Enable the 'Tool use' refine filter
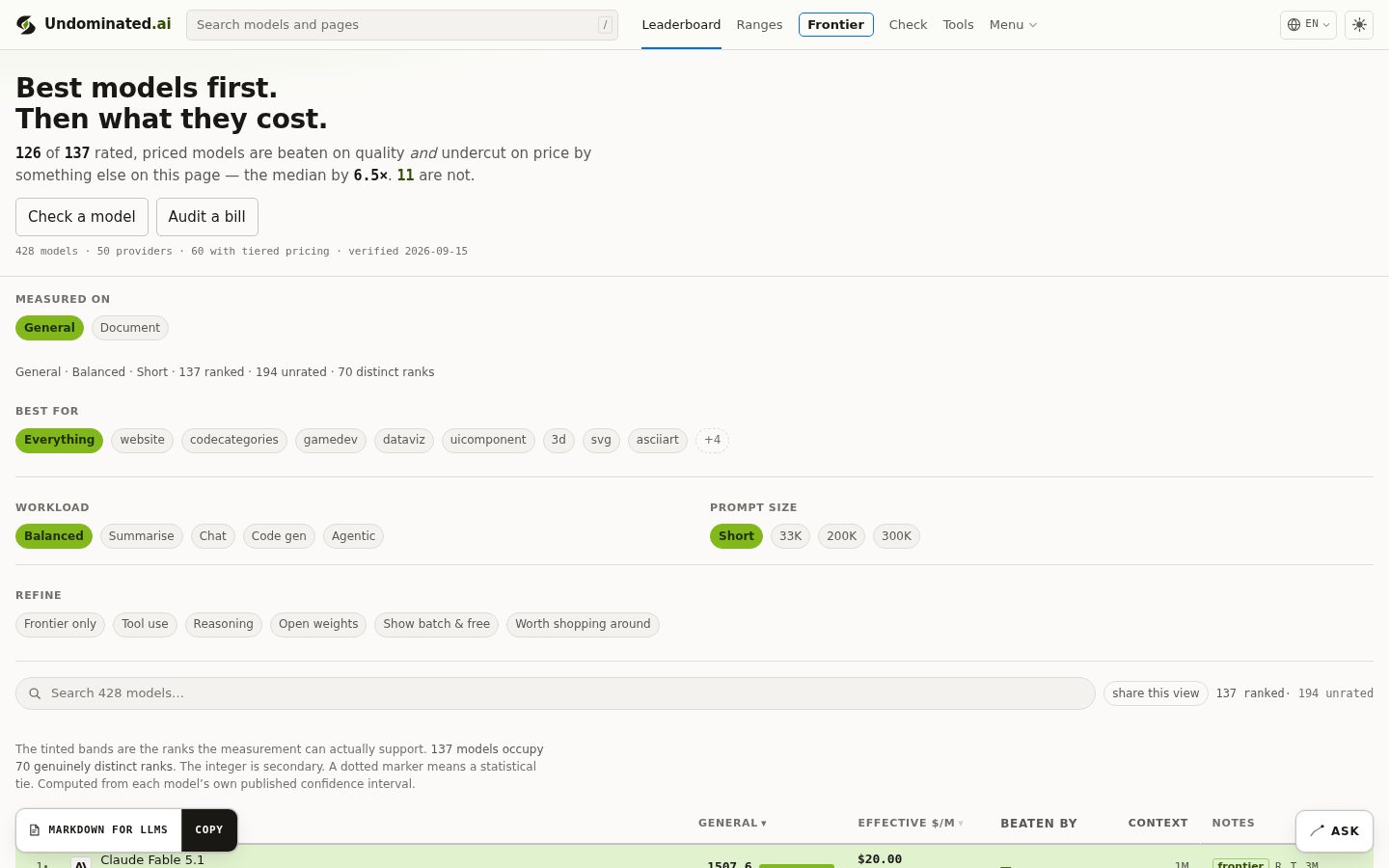This screenshot has width=1389, height=868. tap(145, 624)
